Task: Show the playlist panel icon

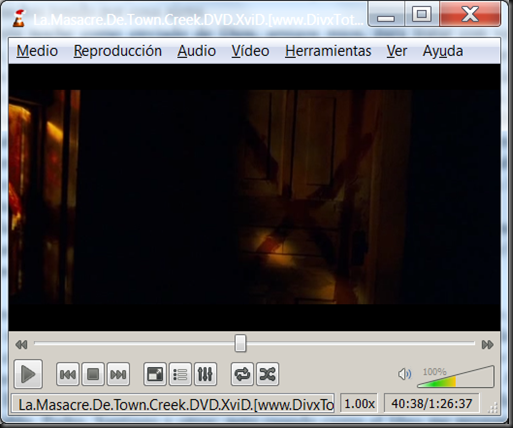Action: coord(180,374)
